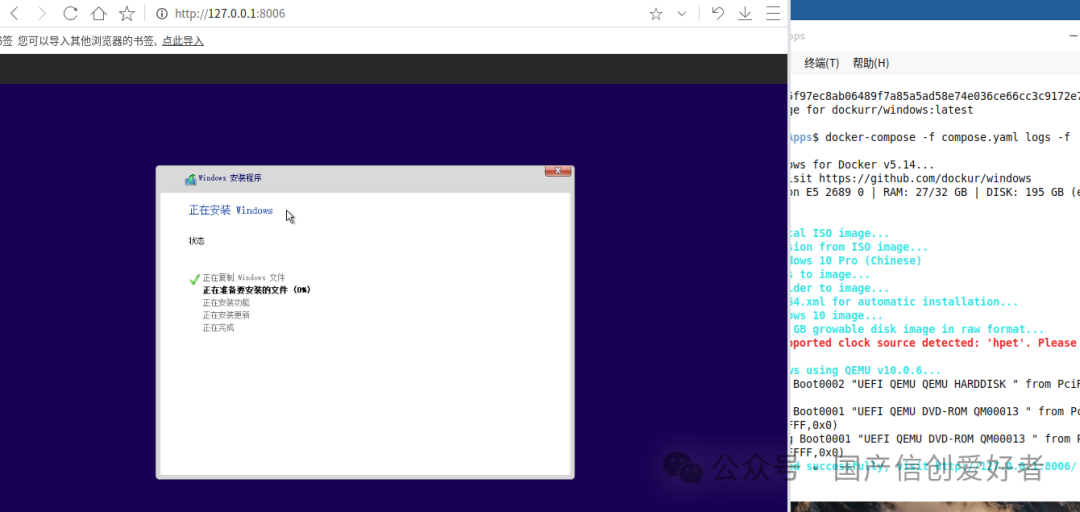This screenshot has height=512, width=1080.
Task: Click the 正在安装更新 step
Action: tap(226, 315)
